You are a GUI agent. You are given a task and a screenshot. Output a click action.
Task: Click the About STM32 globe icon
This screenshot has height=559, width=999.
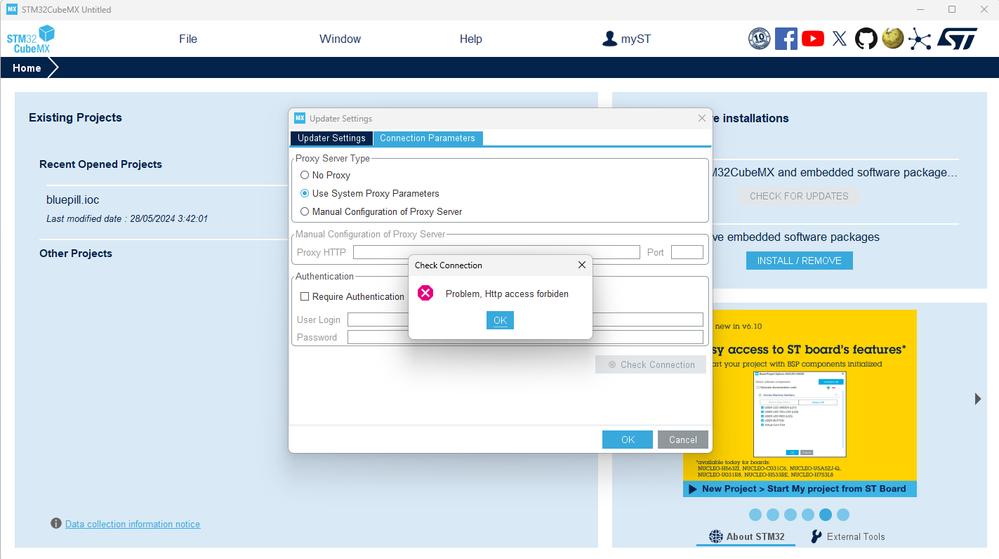(716, 536)
